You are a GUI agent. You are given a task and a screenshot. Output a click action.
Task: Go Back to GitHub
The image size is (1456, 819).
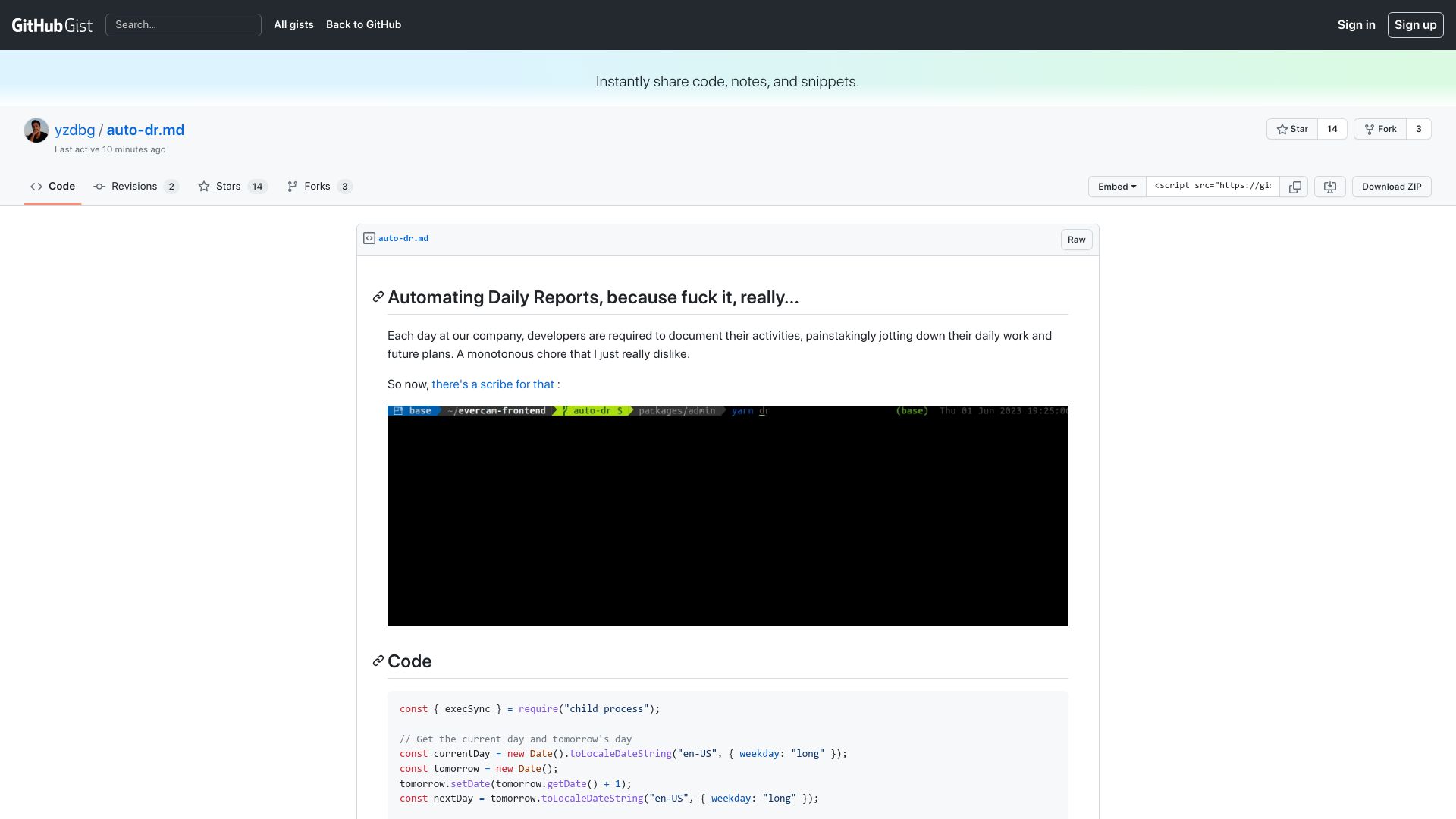363,25
